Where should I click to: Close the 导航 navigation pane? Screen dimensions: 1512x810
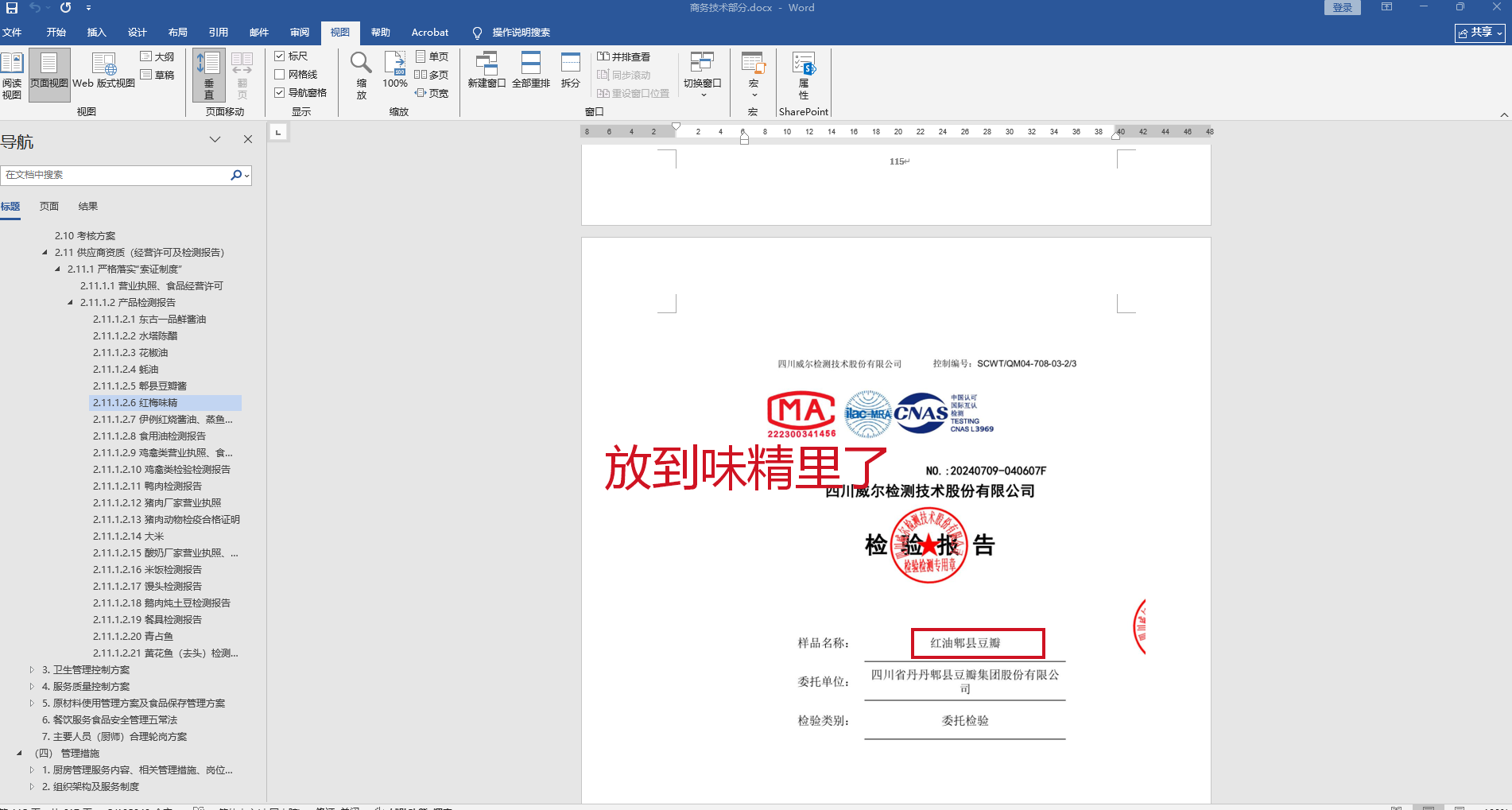248,139
